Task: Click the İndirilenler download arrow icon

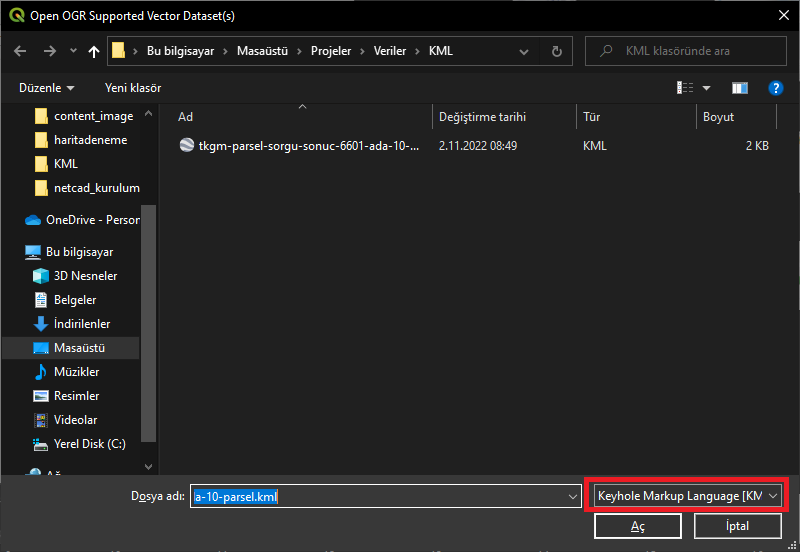Action: pos(41,324)
